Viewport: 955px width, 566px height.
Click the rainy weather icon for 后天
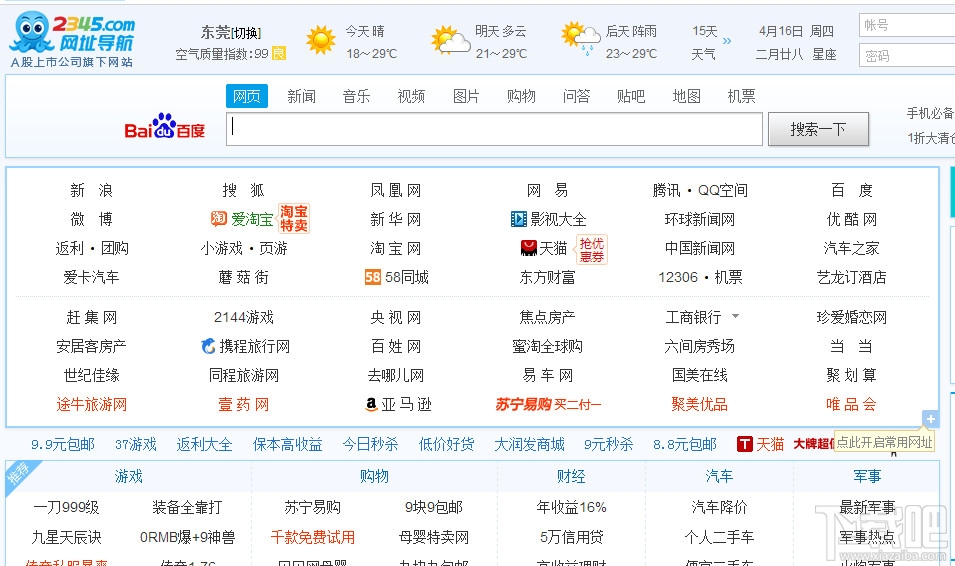click(x=580, y=38)
